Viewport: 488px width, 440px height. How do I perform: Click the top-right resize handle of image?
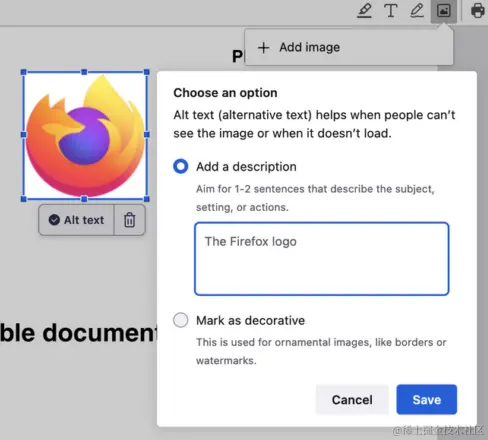(x=147, y=72)
